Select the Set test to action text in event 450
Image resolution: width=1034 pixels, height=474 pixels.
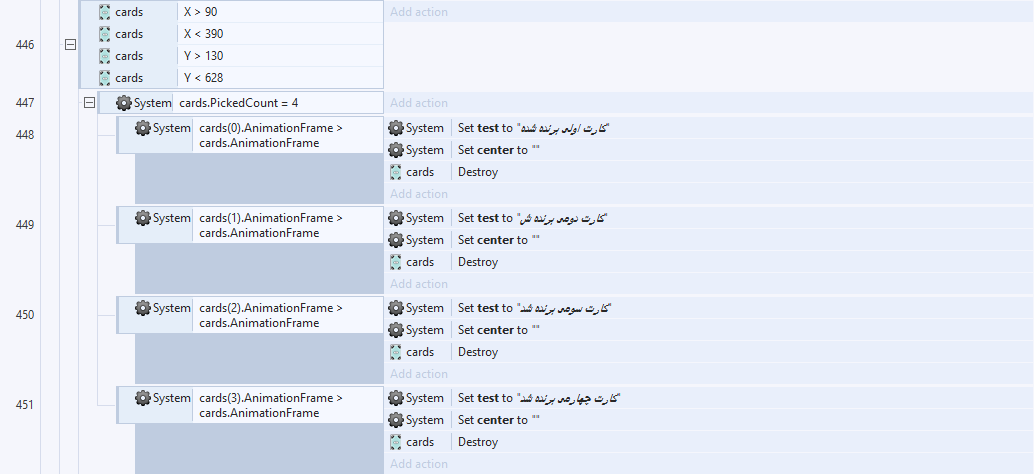pos(535,308)
